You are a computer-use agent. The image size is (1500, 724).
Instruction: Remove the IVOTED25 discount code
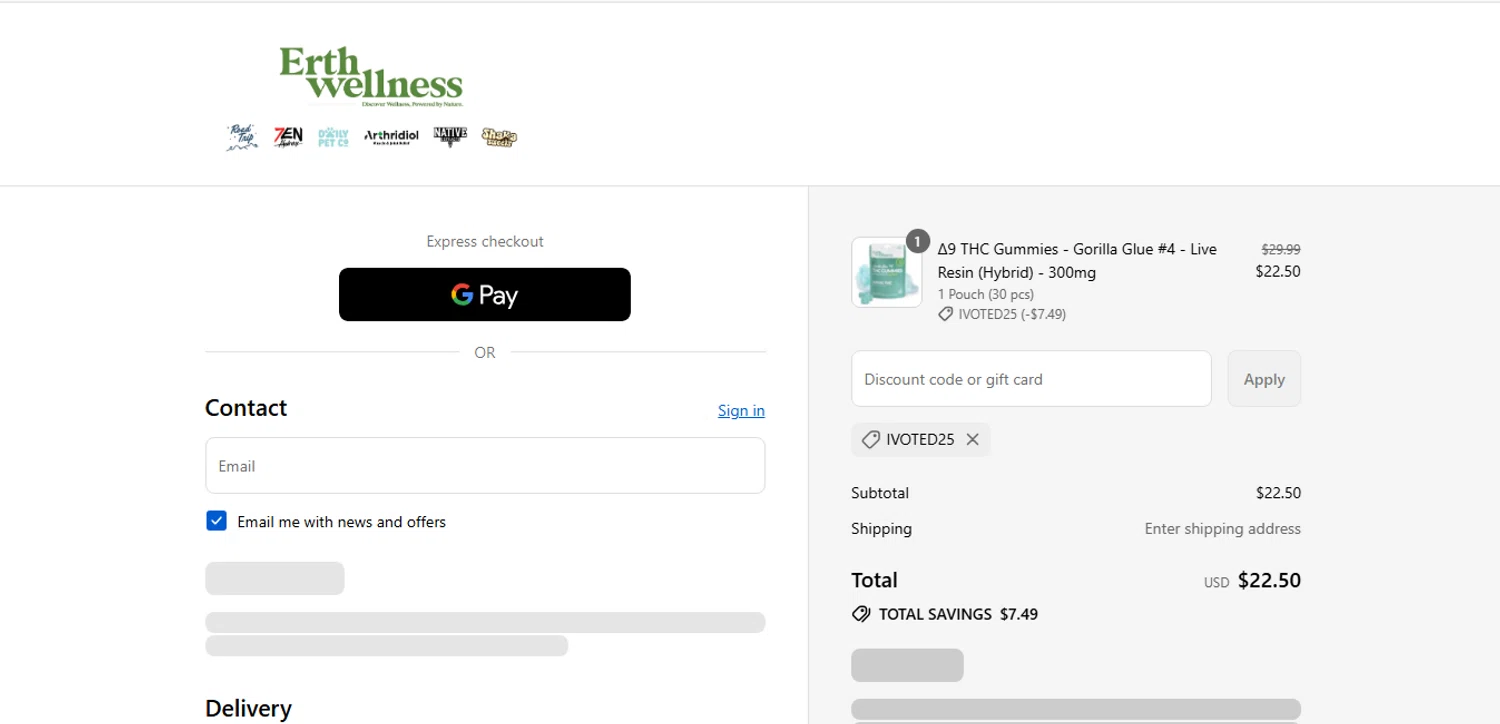(x=972, y=440)
